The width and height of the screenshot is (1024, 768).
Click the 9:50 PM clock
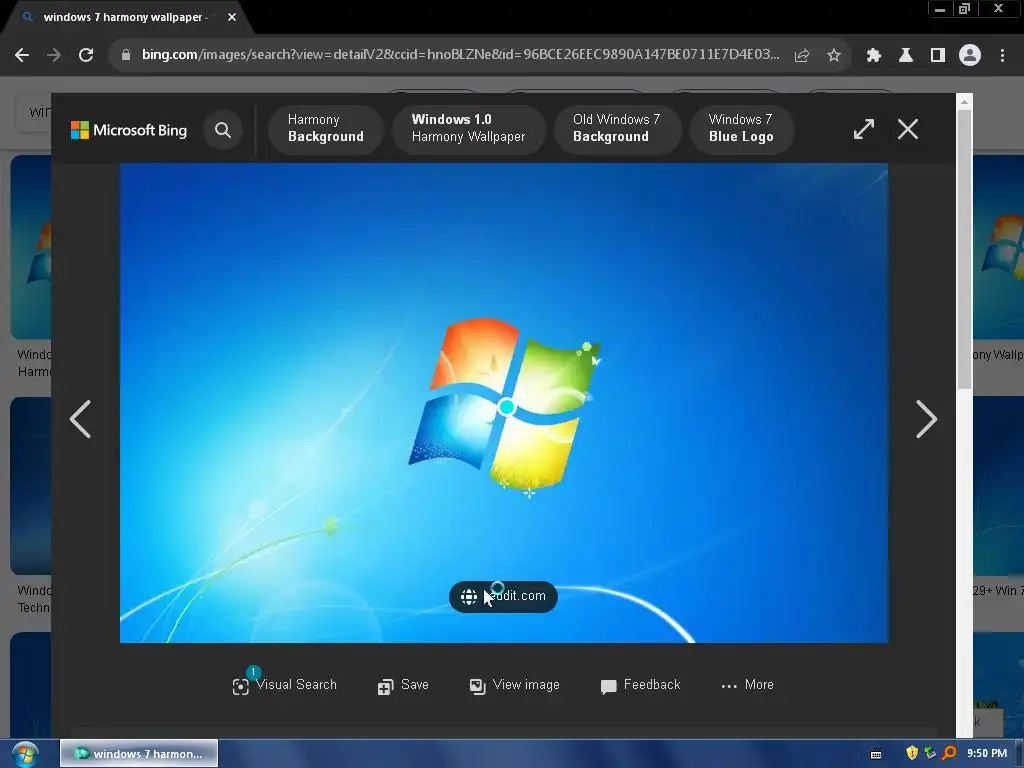coord(987,754)
